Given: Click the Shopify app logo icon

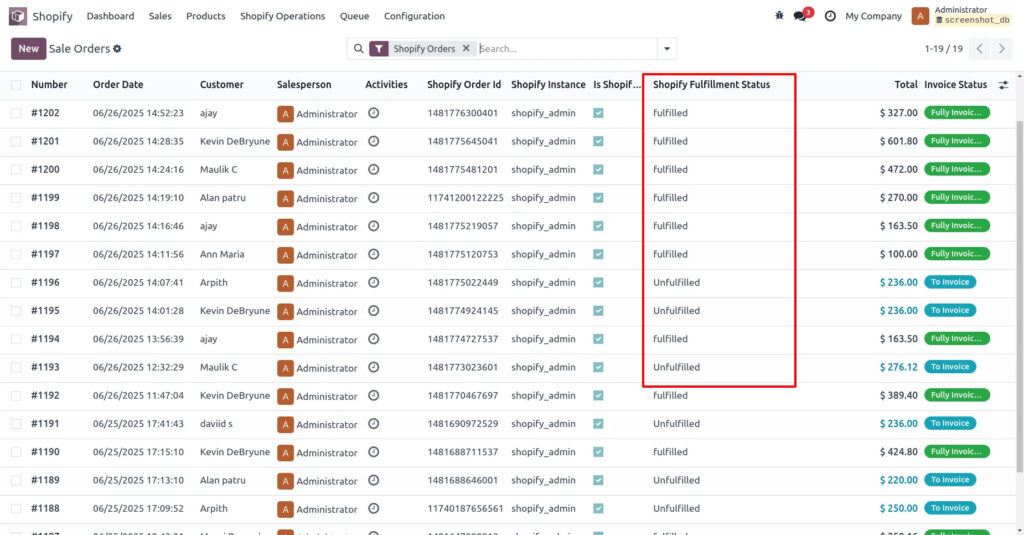Looking at the screenshot, I should 18,16.
